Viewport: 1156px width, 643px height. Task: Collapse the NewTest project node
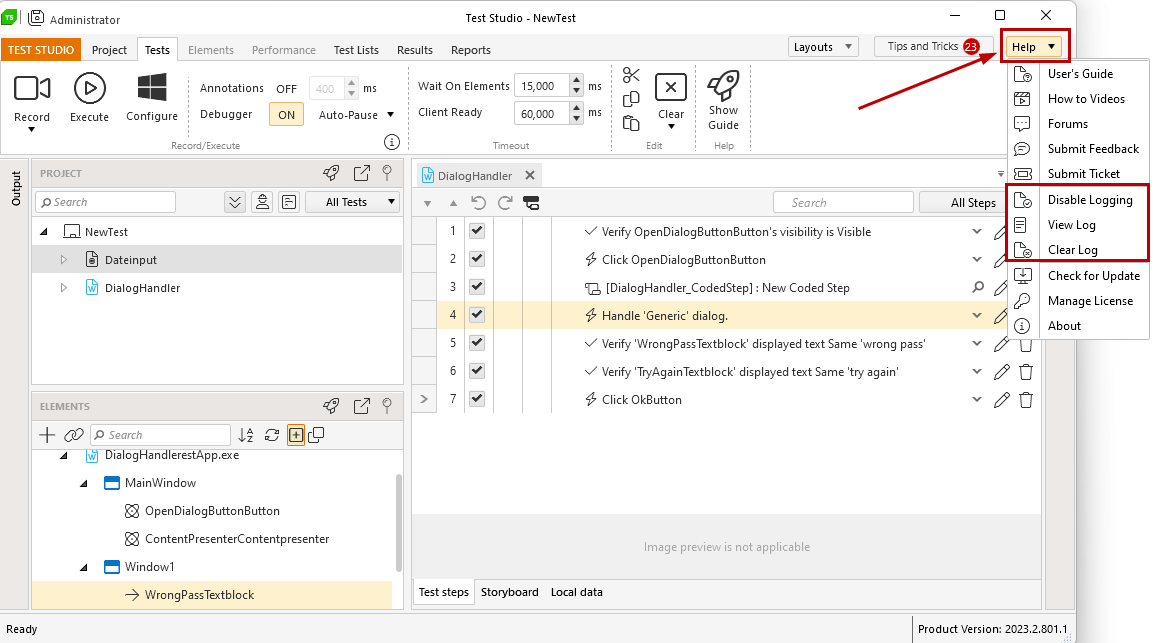click(x=43, y=232)
